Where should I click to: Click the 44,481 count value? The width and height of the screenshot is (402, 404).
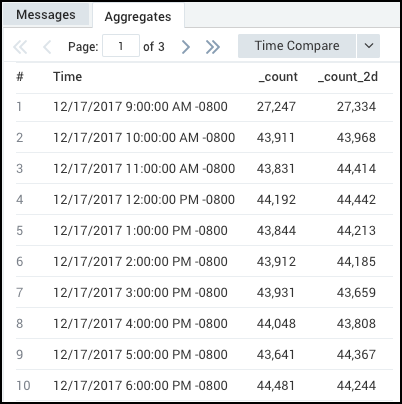click(276, 386)
